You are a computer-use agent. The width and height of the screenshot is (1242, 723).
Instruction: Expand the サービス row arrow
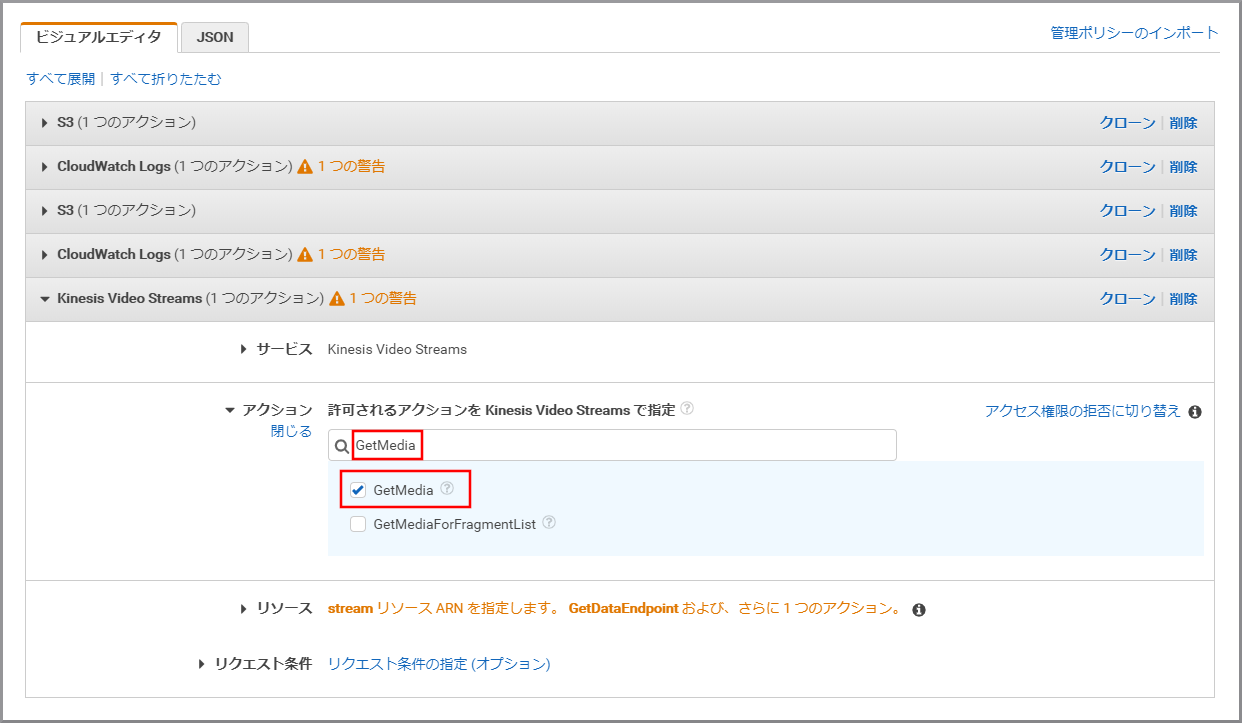(245, 350)
